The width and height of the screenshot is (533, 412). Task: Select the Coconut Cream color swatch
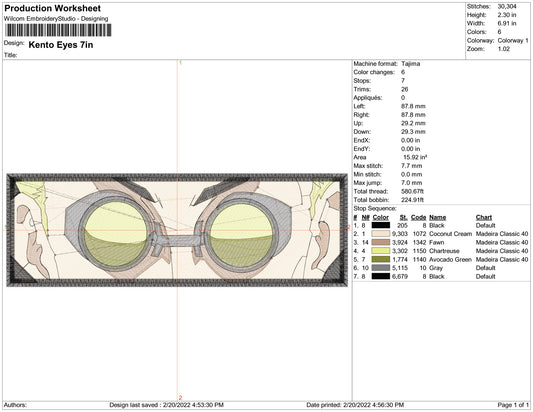pyautogui.click(x=380, y=234)
